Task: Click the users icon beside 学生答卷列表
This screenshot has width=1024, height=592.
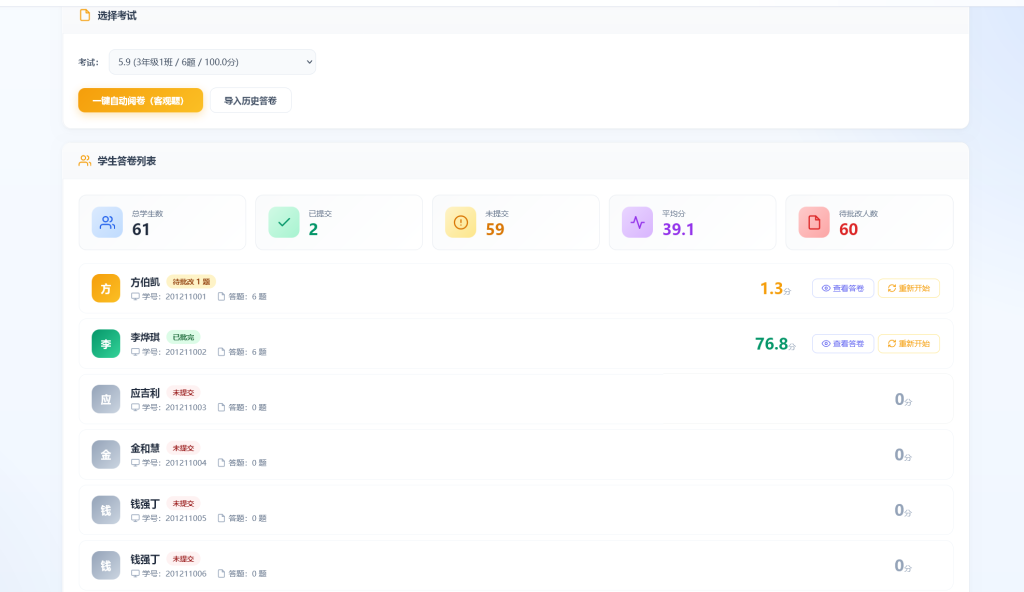Action: coord(85,161)
